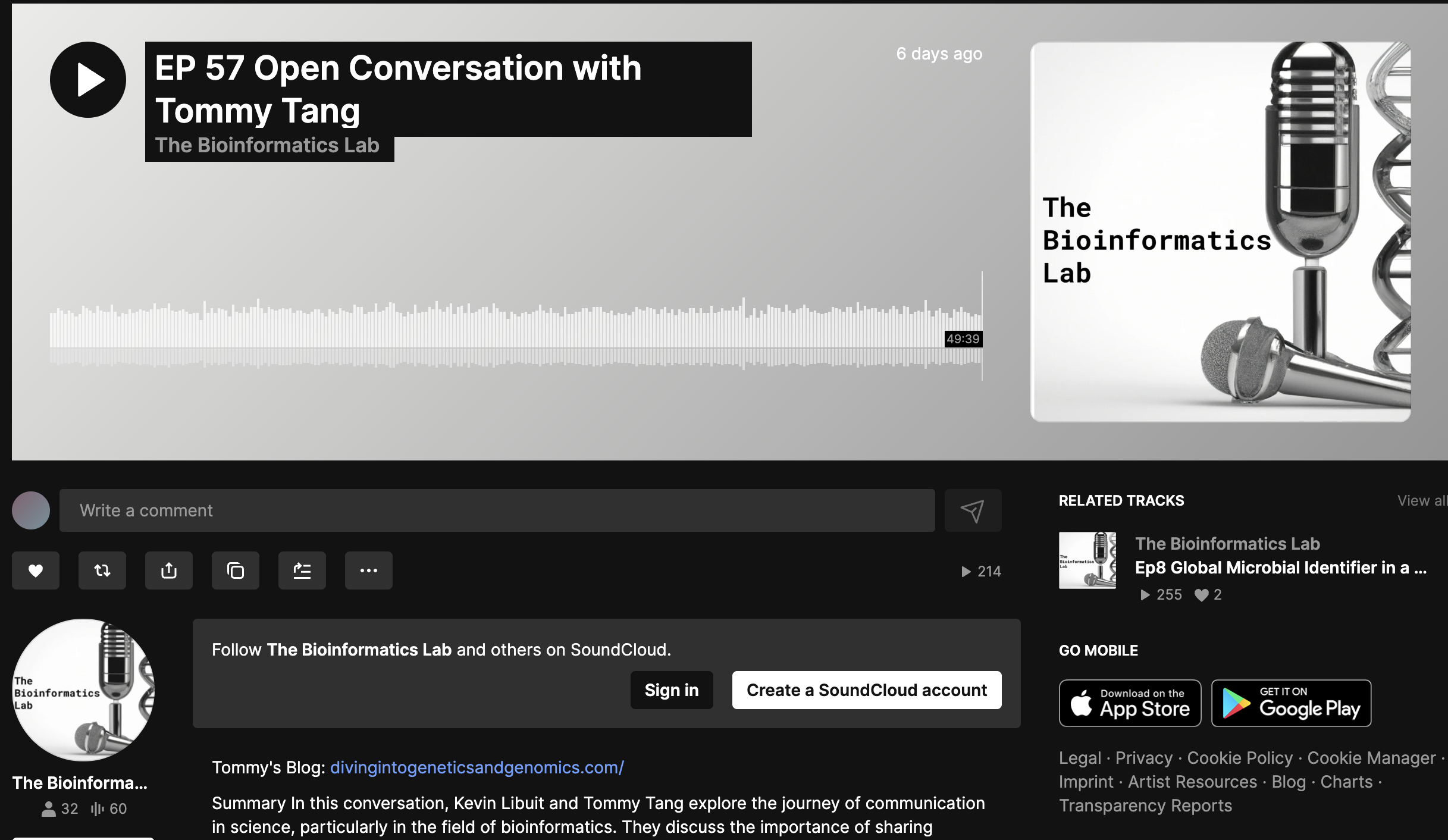The width and height of the screenshot is (1448, 840).
Task: Open divingintogeneticsandgenomics.com blog link
Action: point(477,767)
